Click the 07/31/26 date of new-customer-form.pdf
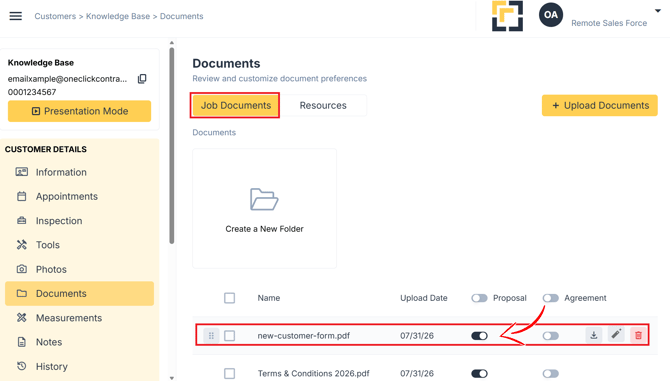The width and height of the screenshot is (670, 381). (x=417, y=336)
